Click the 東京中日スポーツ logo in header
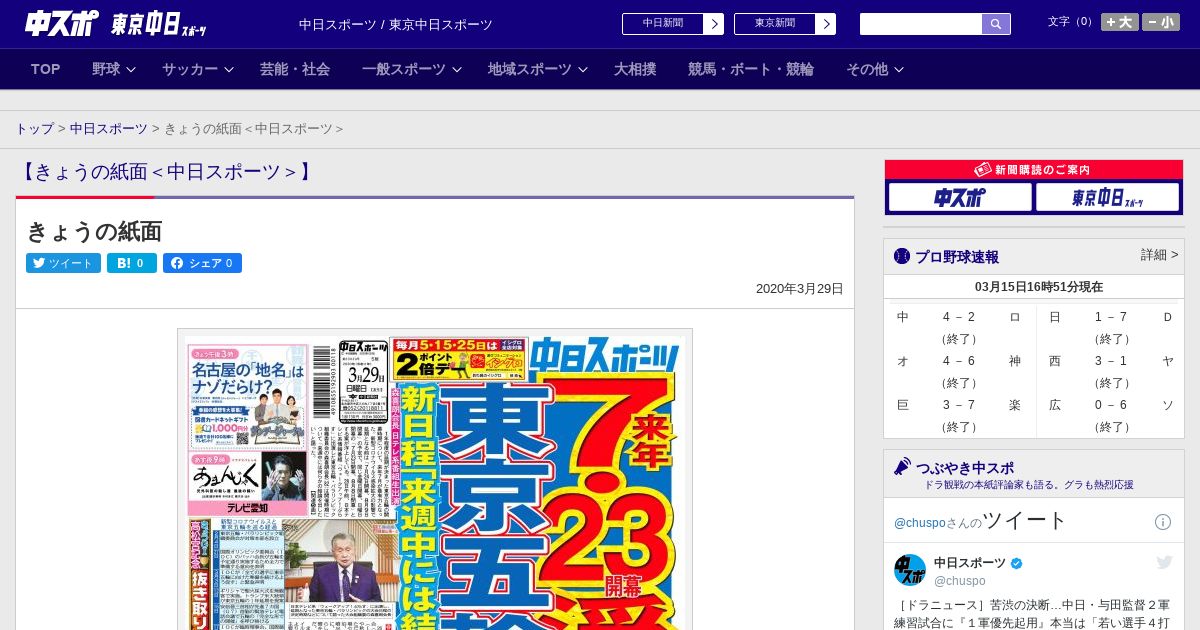The height and width of the screenshot is (630, 1200). (x=159, y=24)
